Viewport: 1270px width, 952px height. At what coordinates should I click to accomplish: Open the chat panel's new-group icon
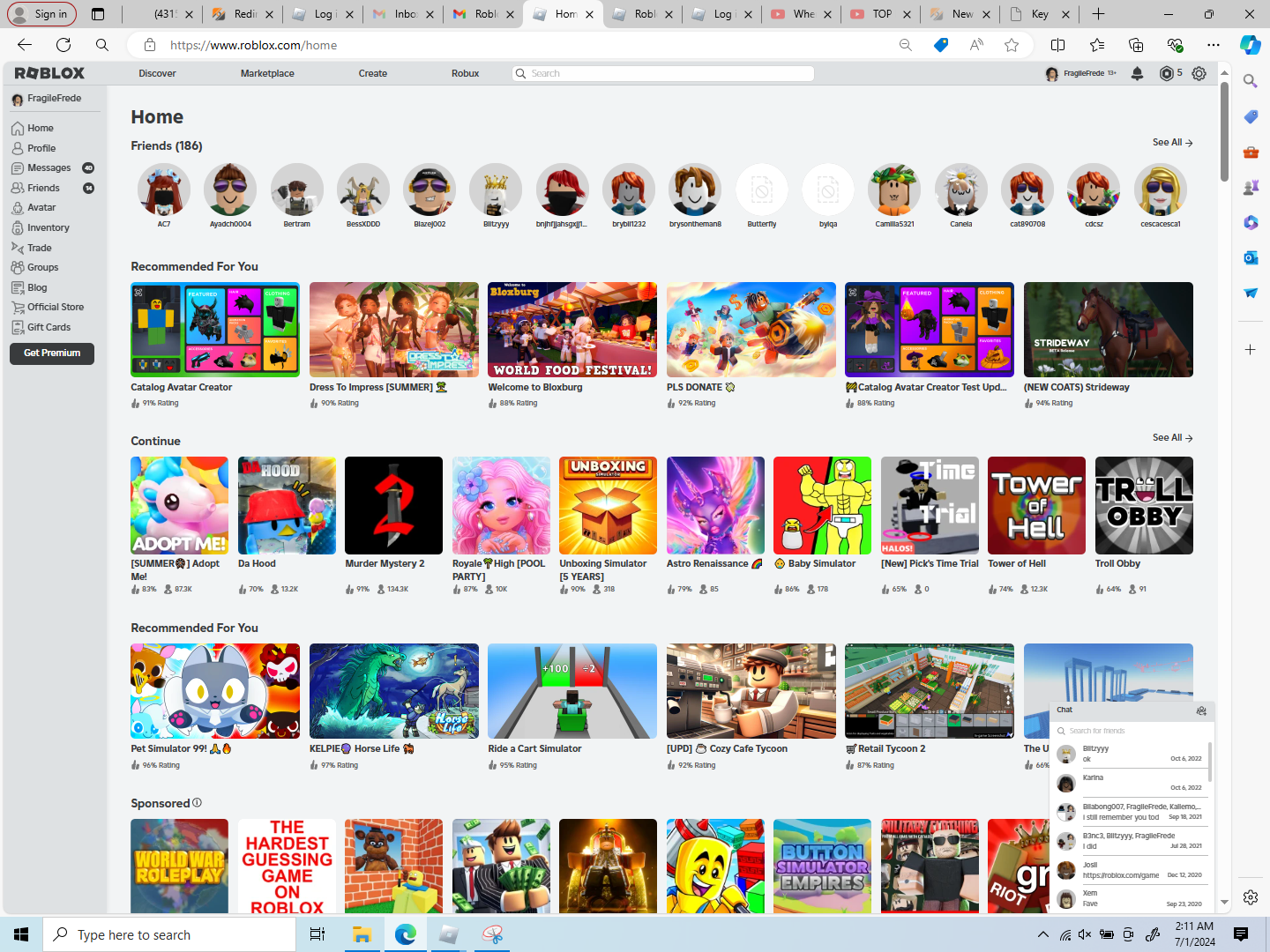coord(1201,710)
